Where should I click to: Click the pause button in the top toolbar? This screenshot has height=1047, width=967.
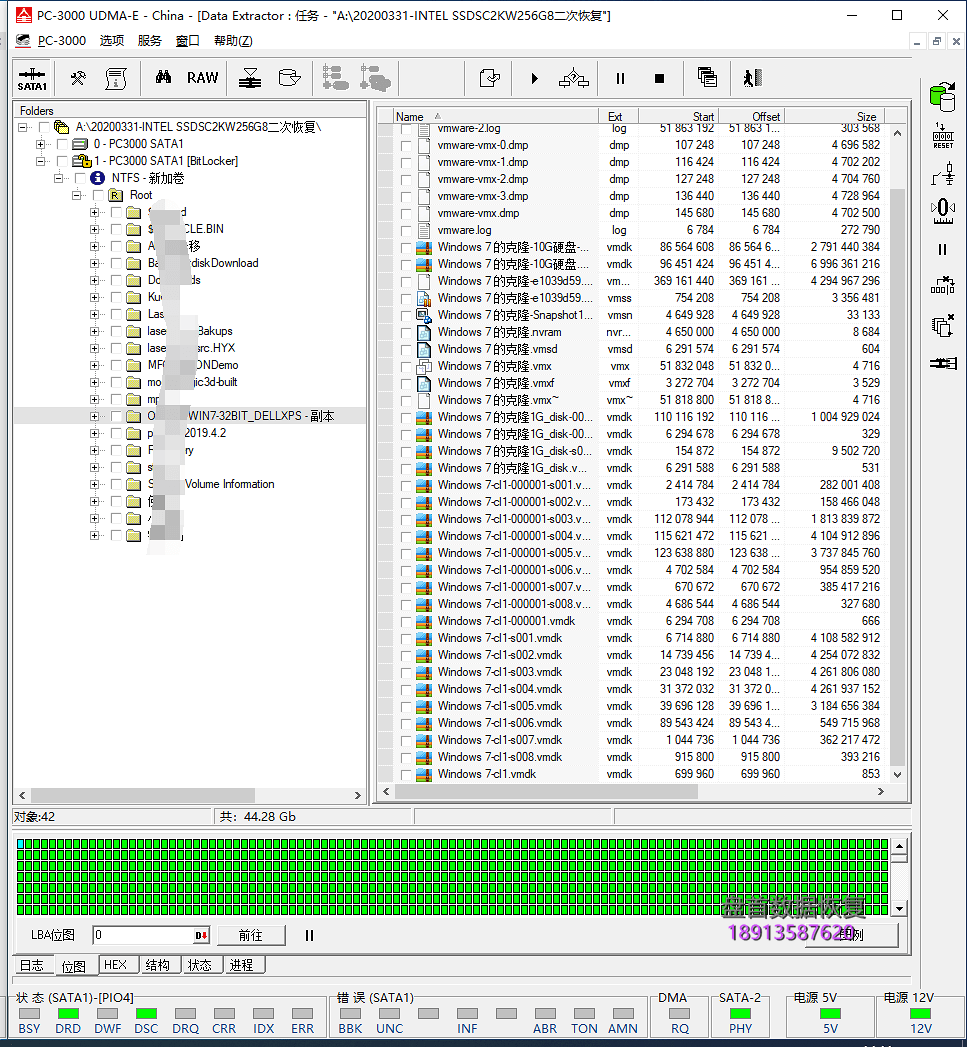point(620,79)
